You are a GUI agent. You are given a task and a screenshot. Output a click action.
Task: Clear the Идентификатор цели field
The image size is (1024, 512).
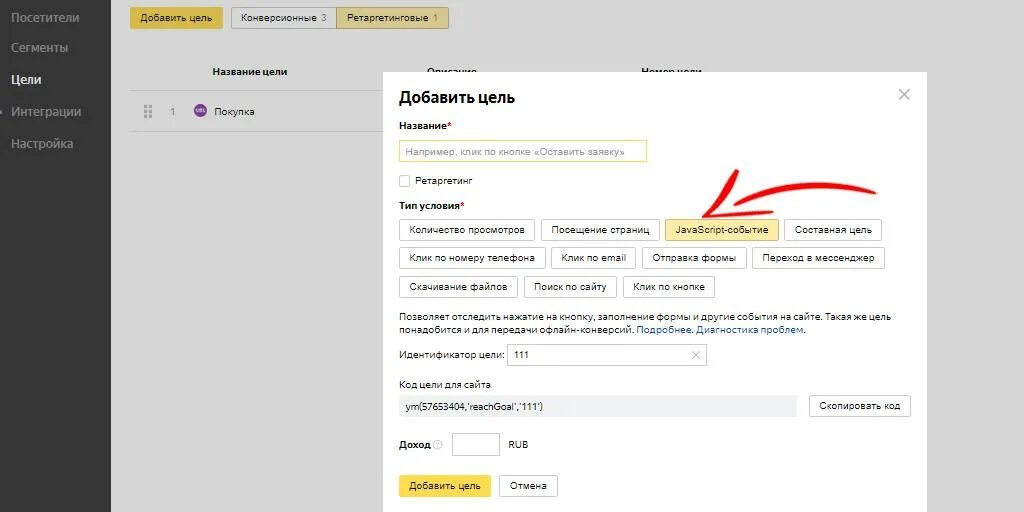click(x=696, y=355)
